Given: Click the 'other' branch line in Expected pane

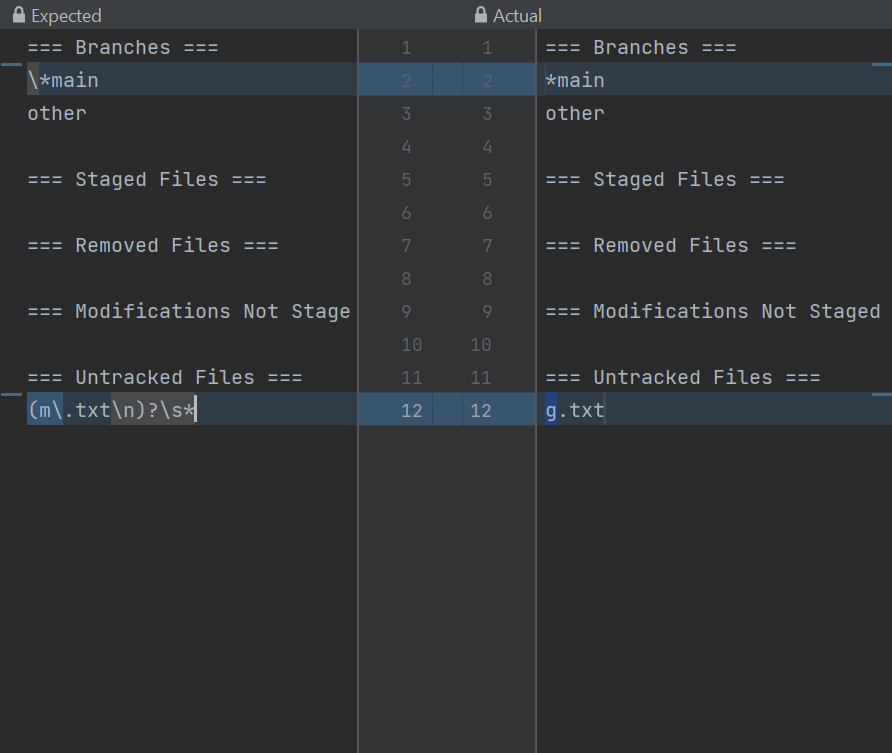Looking at the screenshot, I should [x=57, y=113].
